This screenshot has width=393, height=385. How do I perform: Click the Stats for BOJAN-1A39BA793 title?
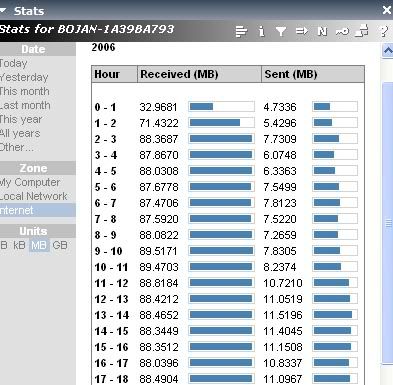(x=87, y=29)
